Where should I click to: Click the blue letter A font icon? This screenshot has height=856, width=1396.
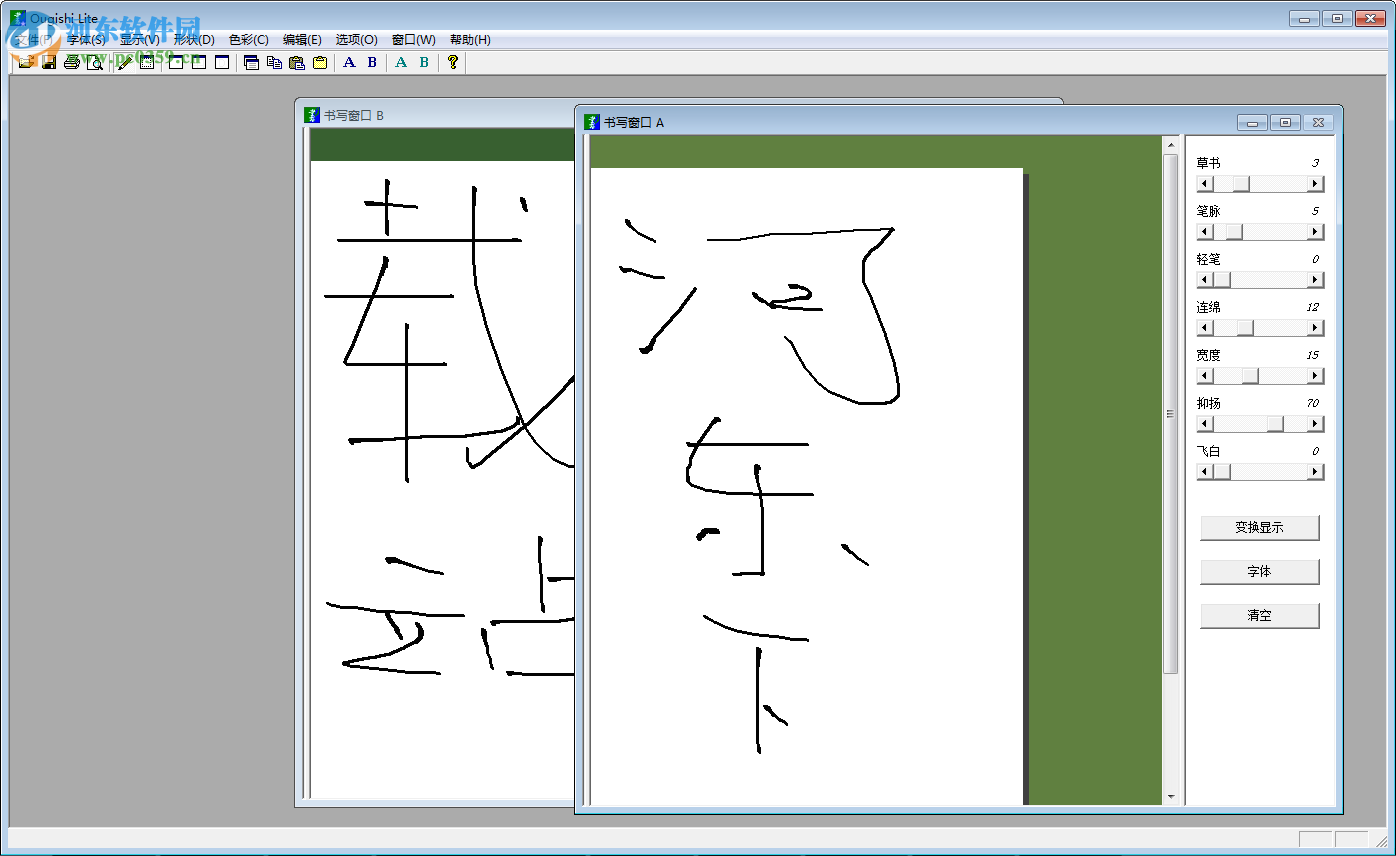click(x=349, y=62)
